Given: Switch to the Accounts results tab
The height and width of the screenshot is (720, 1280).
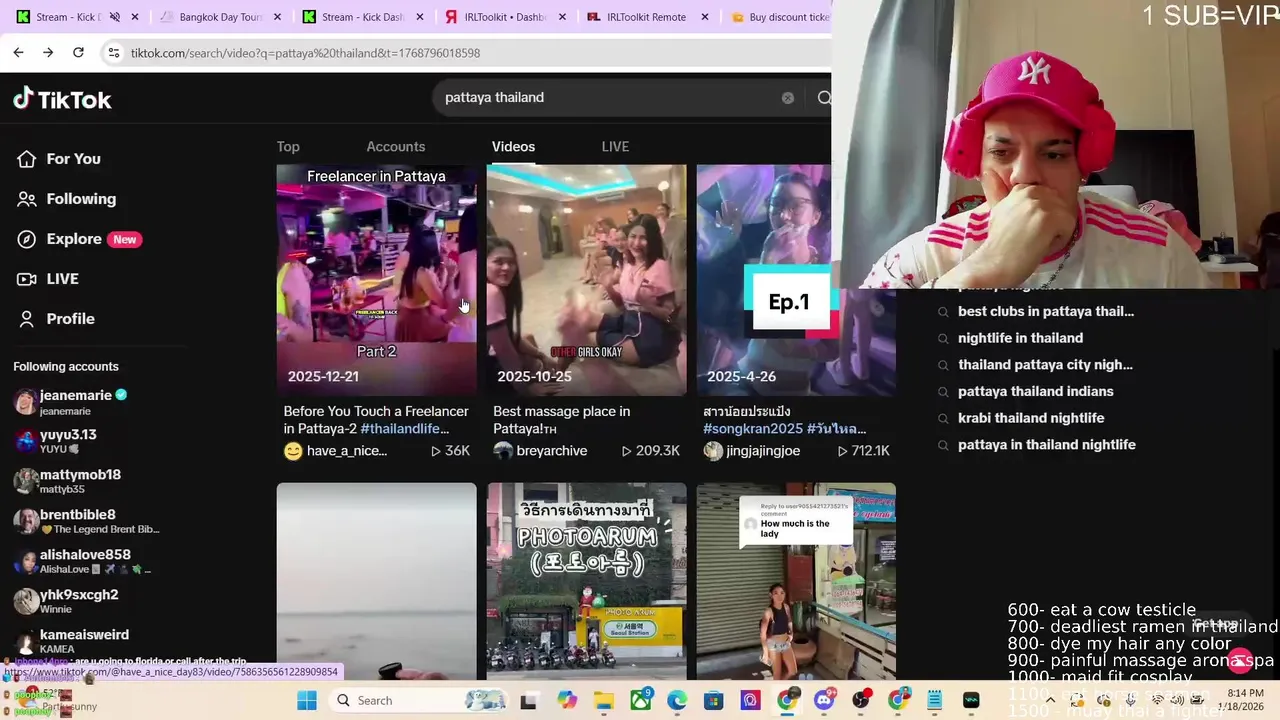Looking at the screenshot, I should [396, 147].
